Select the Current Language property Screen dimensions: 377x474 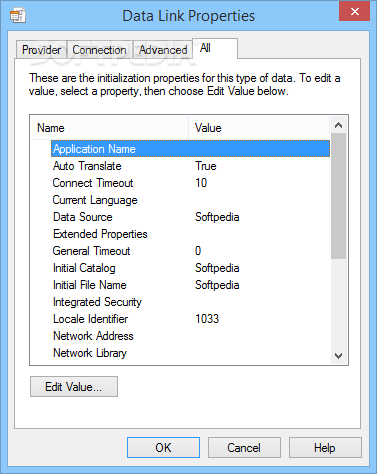(95, 200)
